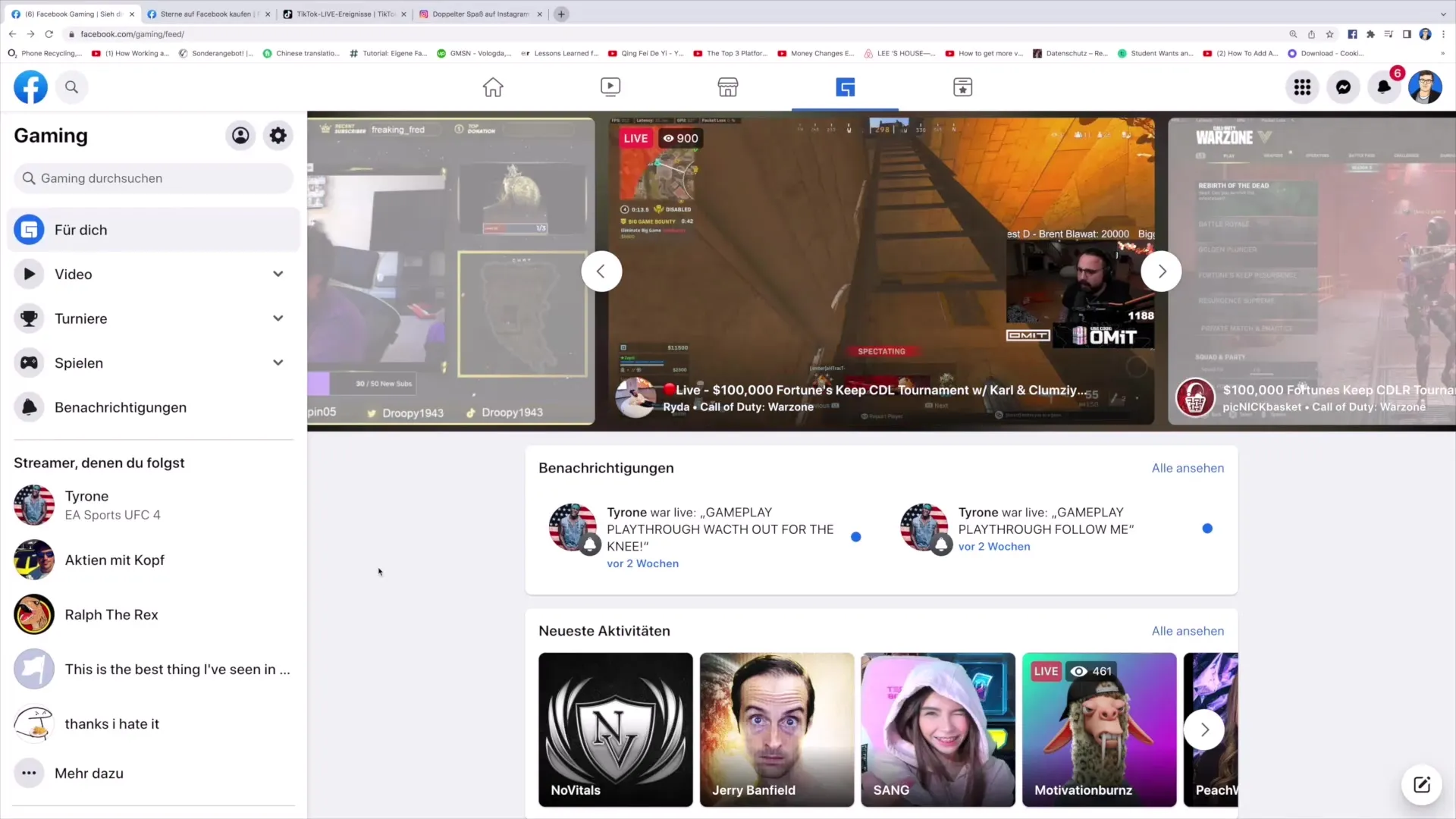Open the Facebook search magnifier icon
This screenshot has height=819, width=1456.
71,87
